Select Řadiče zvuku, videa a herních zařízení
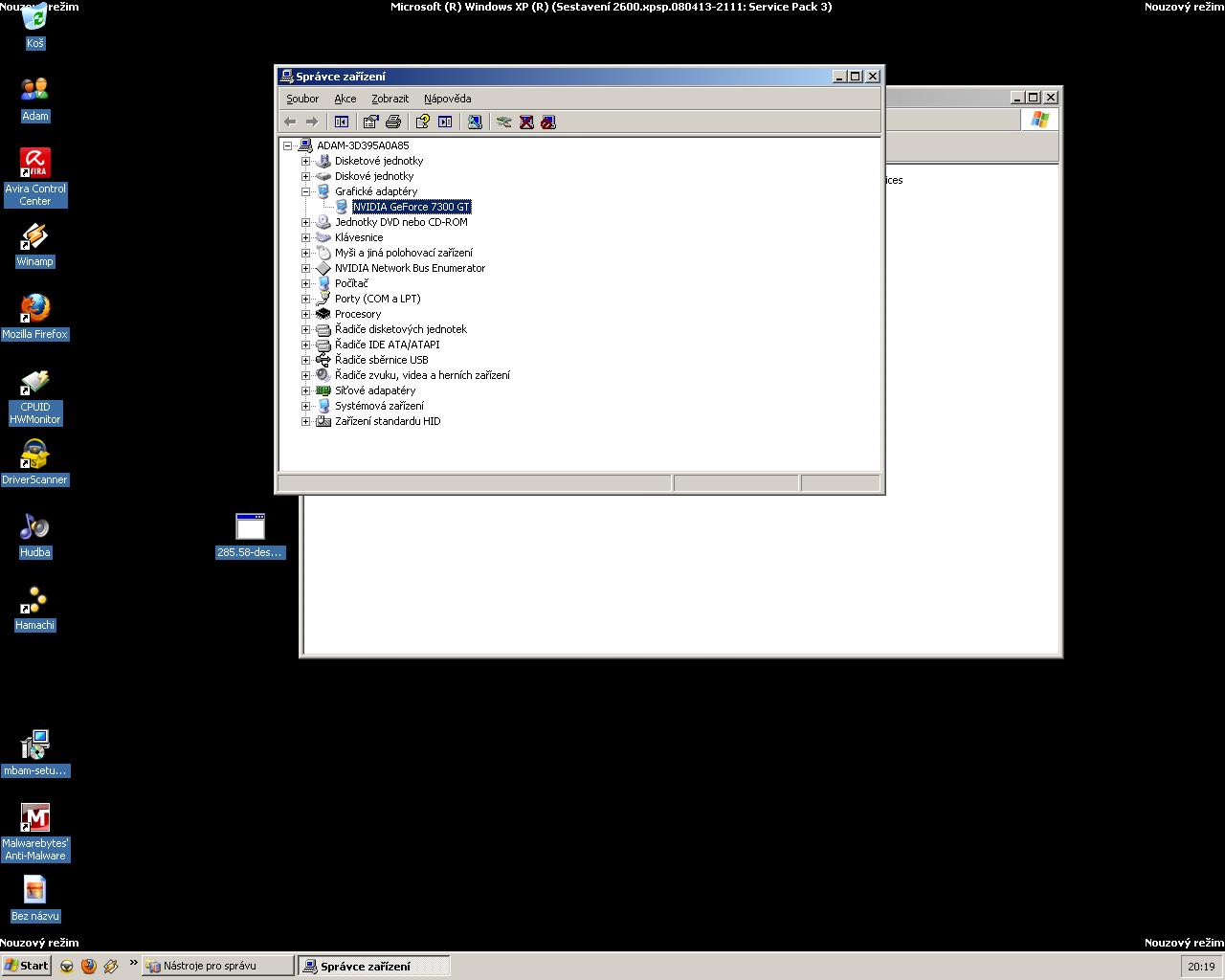 pyautogui.click(x=422, y=375)
